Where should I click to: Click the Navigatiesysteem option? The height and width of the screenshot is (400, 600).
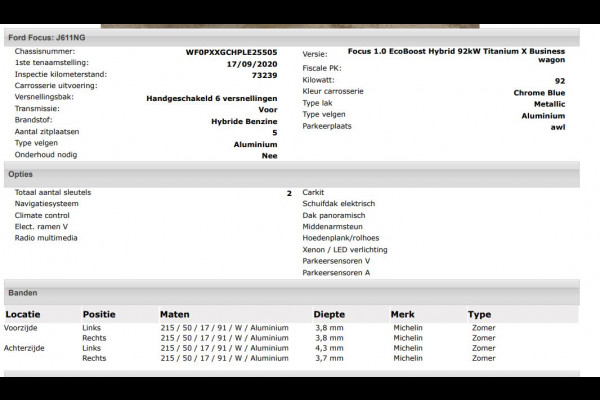click(x=46, y=203)
